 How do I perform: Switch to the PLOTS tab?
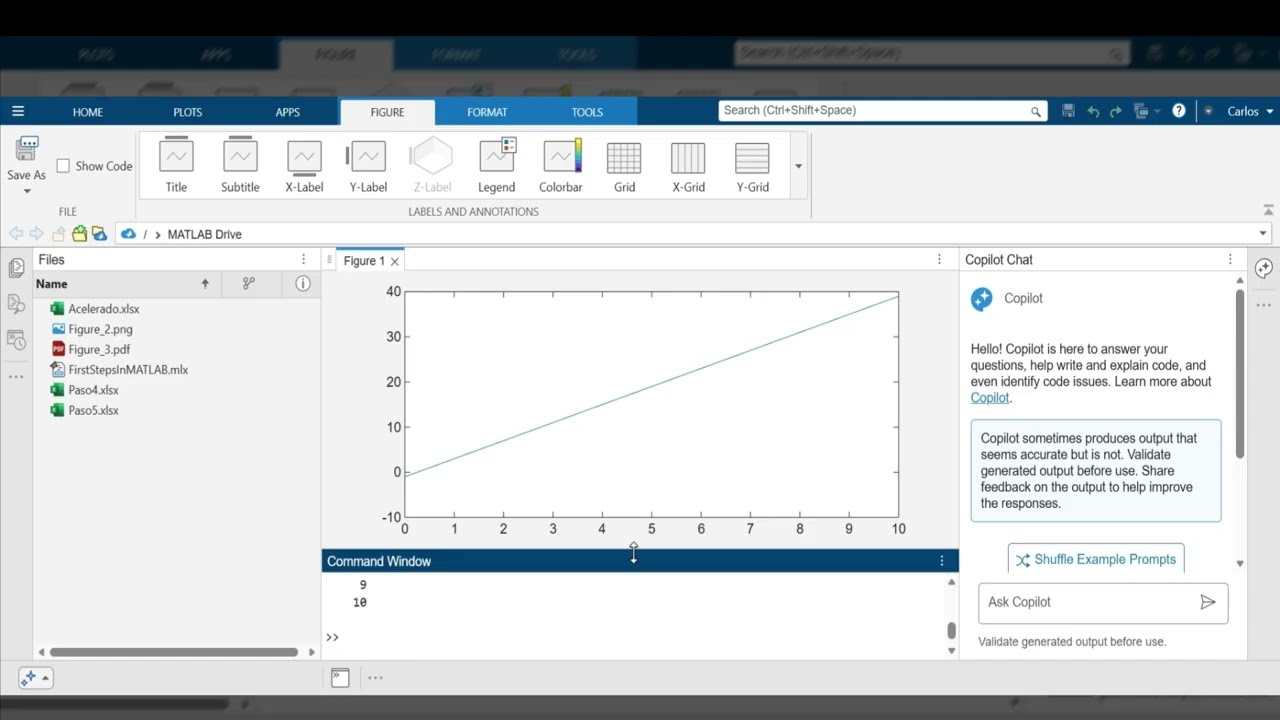pos(187,112)
